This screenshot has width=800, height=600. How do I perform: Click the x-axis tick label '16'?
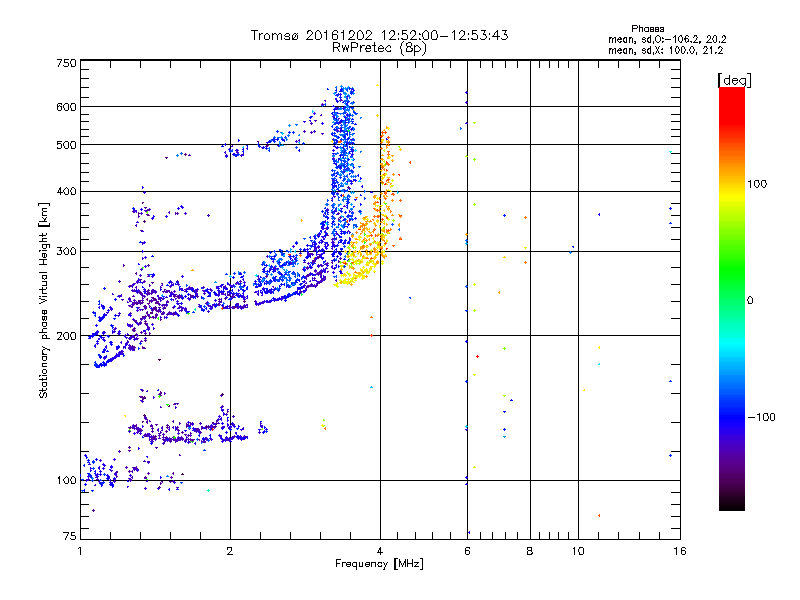[680, 551]
